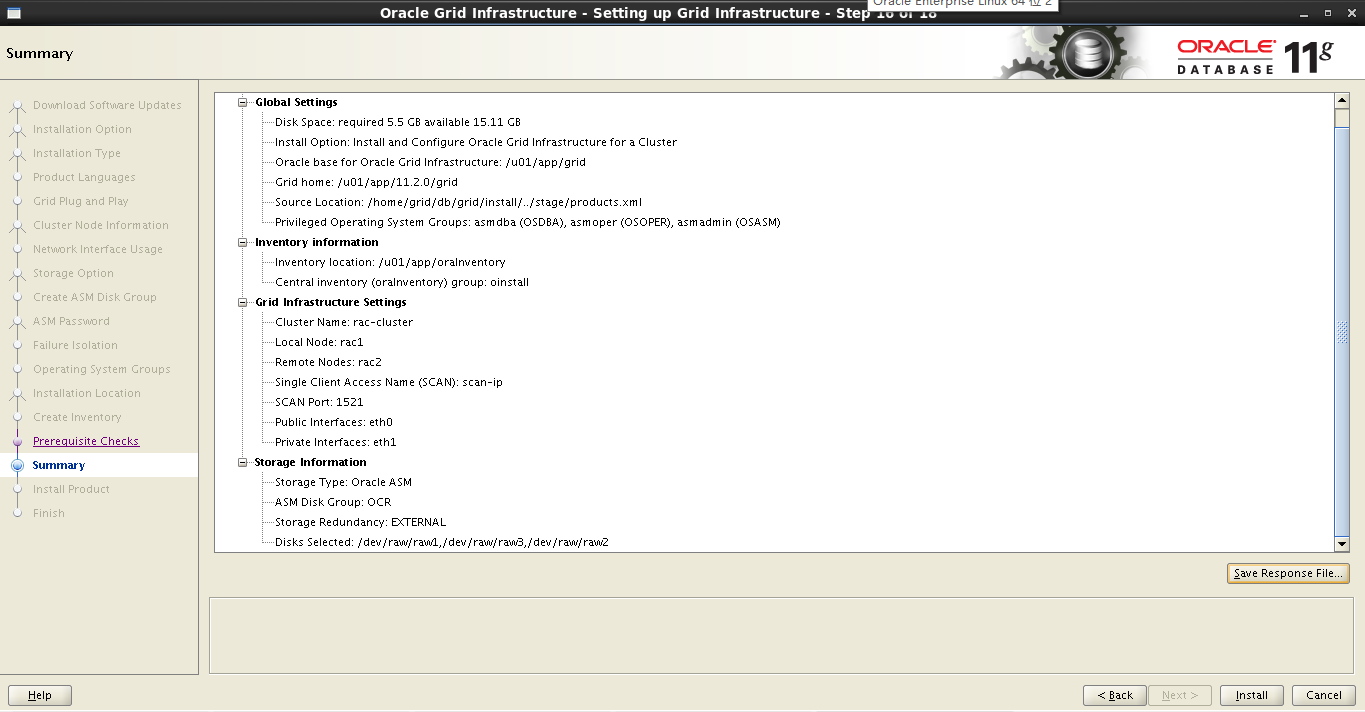Click 'Public Interfaces: eth0' row

[x=333, y=422]
